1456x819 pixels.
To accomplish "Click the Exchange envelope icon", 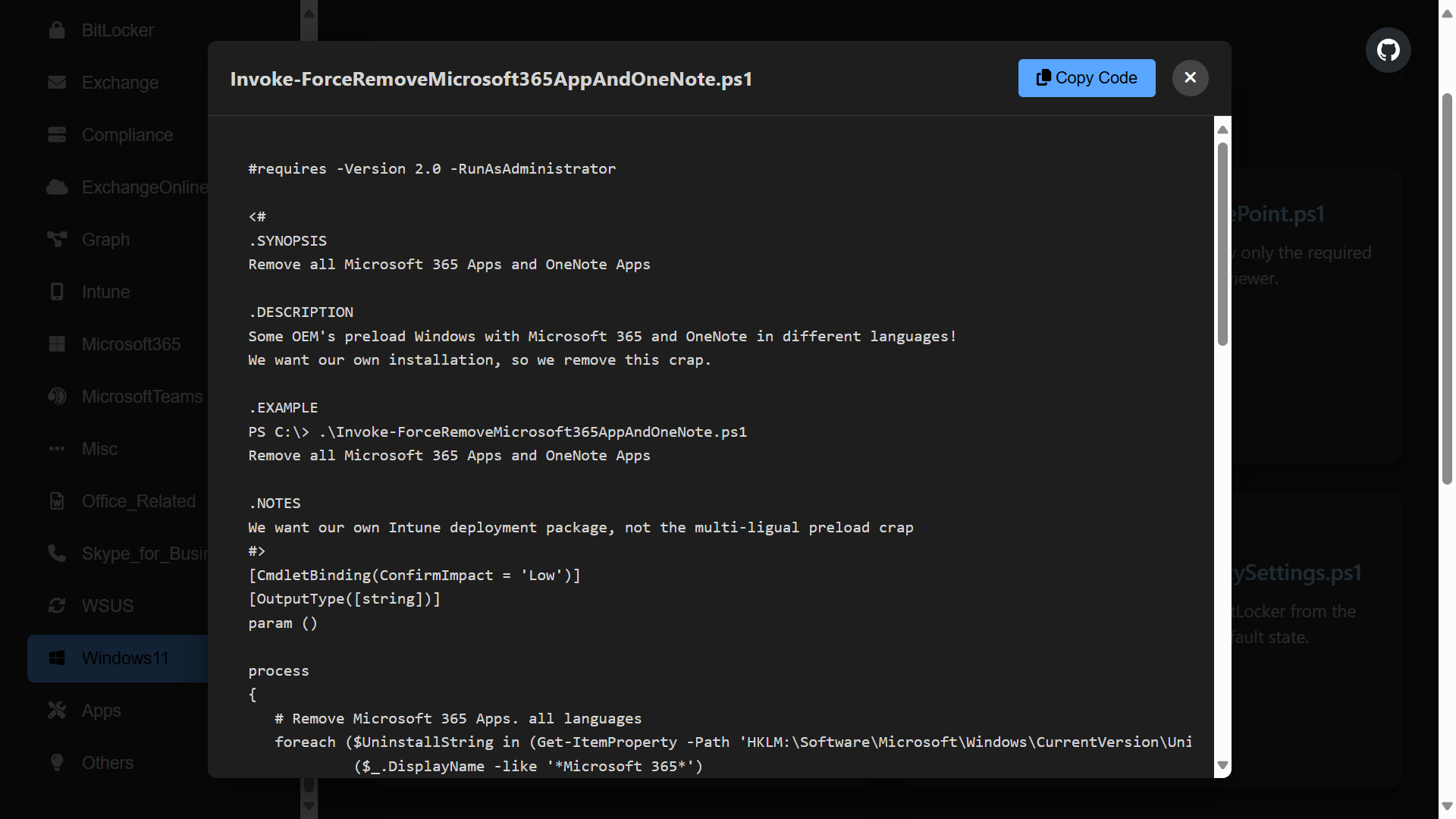I will click(x=57, y=83).
